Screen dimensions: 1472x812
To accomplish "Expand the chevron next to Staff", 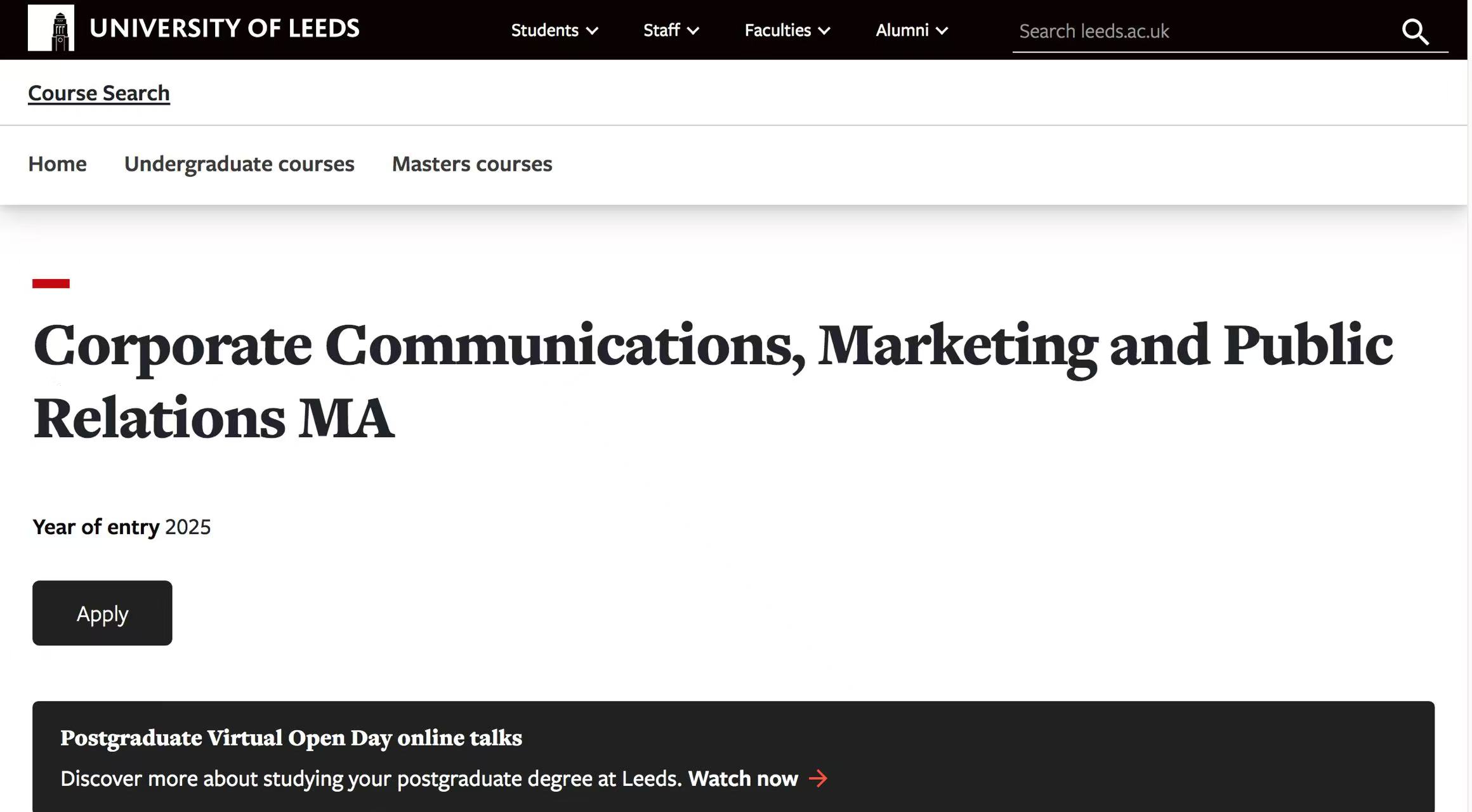I will tap(693, 31).
